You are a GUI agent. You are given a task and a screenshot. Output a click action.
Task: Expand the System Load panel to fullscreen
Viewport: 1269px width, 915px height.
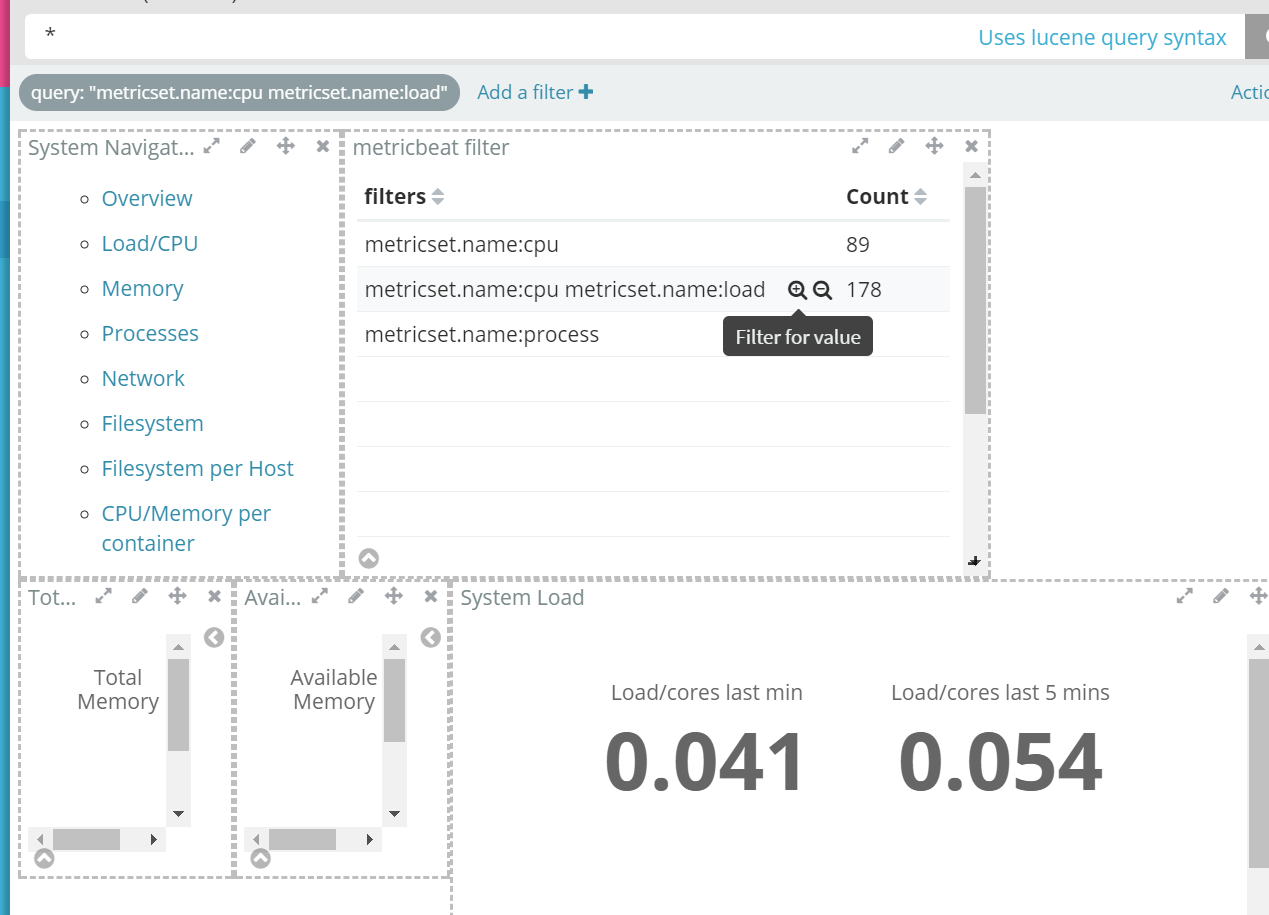(1184, 596)
